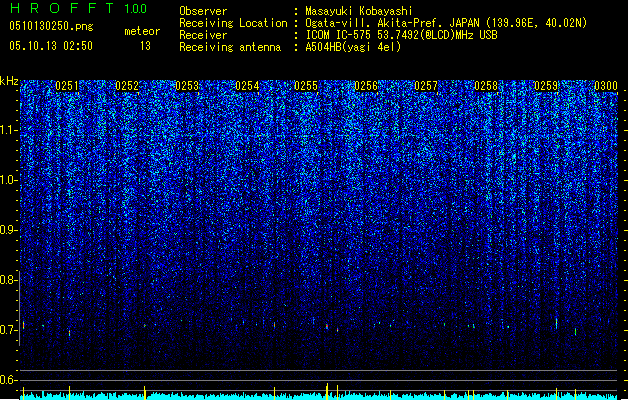Click the observer name Masayuki Kobayashi
This screenshot has height=400, width=629.
click(359, 11)
